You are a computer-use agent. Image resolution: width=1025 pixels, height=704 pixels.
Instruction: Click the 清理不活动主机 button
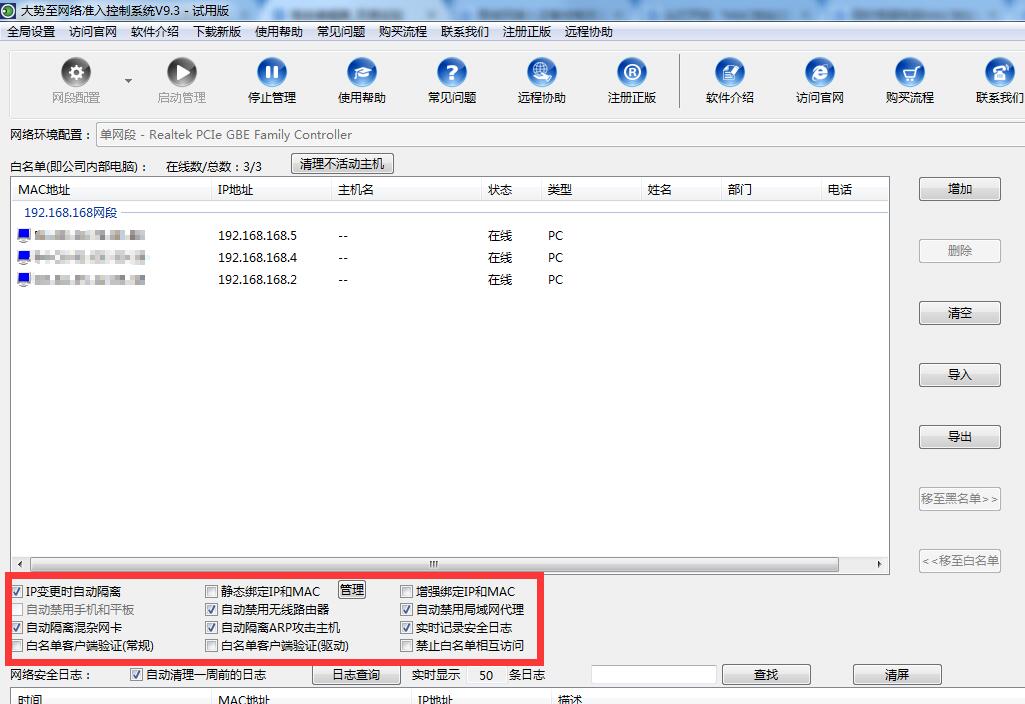342,164
